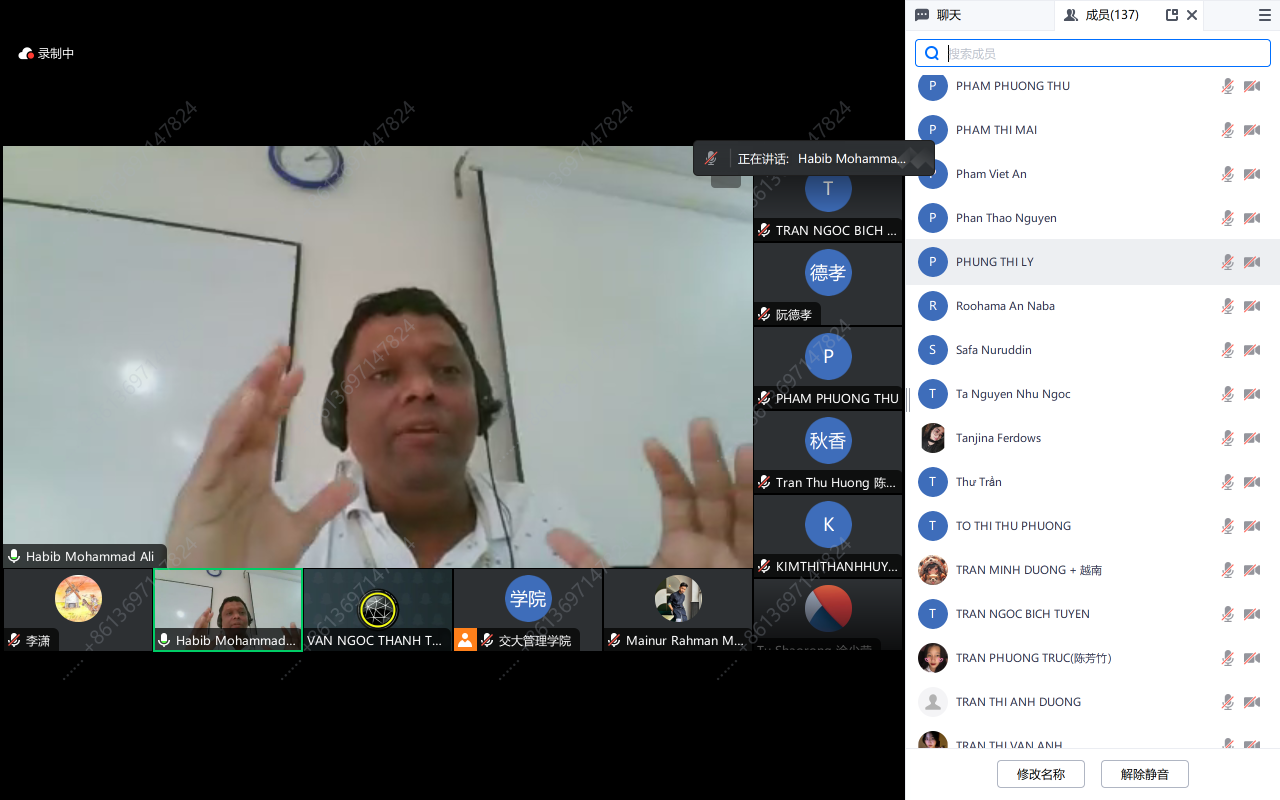Screen dimensions: 1280x800
Task: Select the 李潇 video thumbnail
Action: coord(78,609)
